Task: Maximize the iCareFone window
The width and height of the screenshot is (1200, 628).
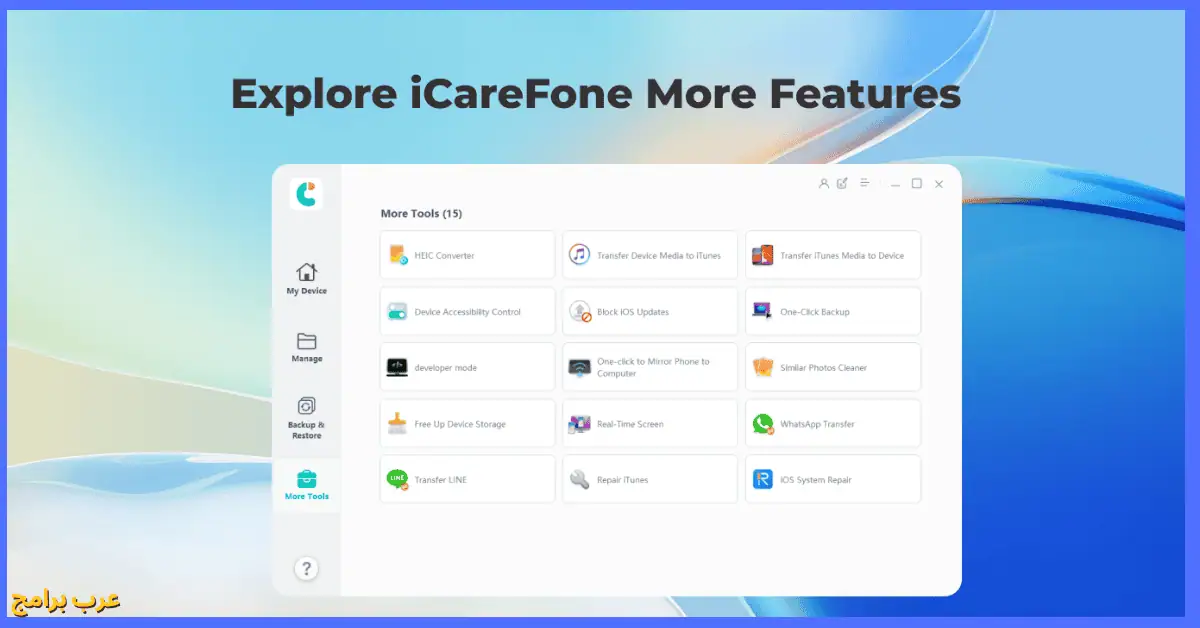Action: [x=916, y=184]
